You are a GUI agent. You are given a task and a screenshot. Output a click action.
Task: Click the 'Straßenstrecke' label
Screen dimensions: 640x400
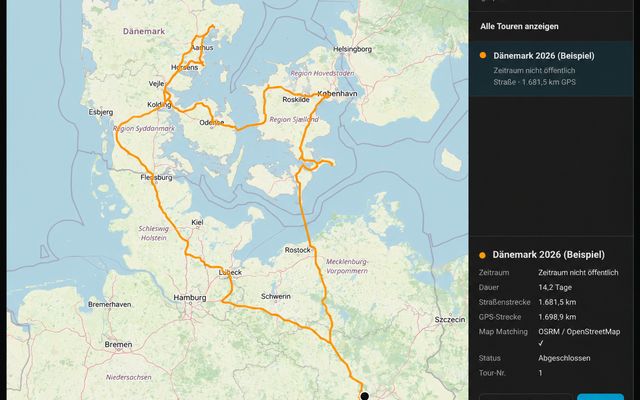[504, 302]
